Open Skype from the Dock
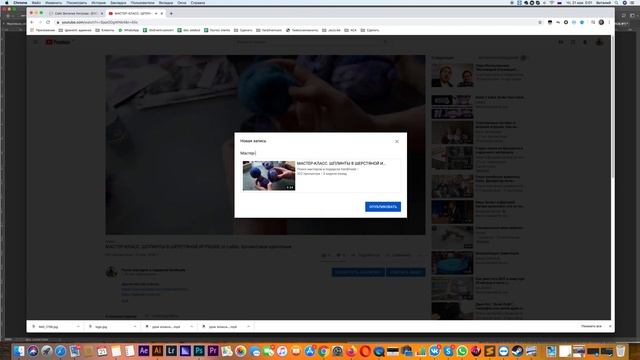Screen dimensions: 640x360 coord(448,351)
